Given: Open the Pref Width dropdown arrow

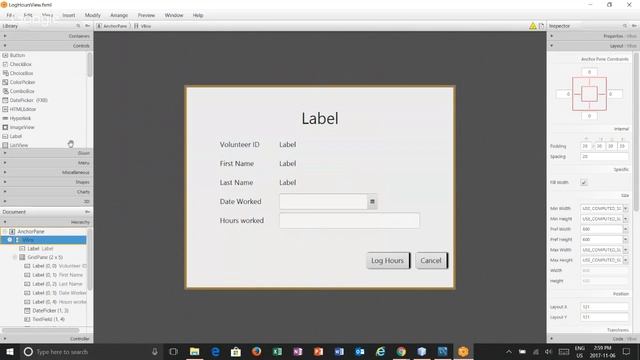Looking at the screenshot, I should click(x=625, y=229).
